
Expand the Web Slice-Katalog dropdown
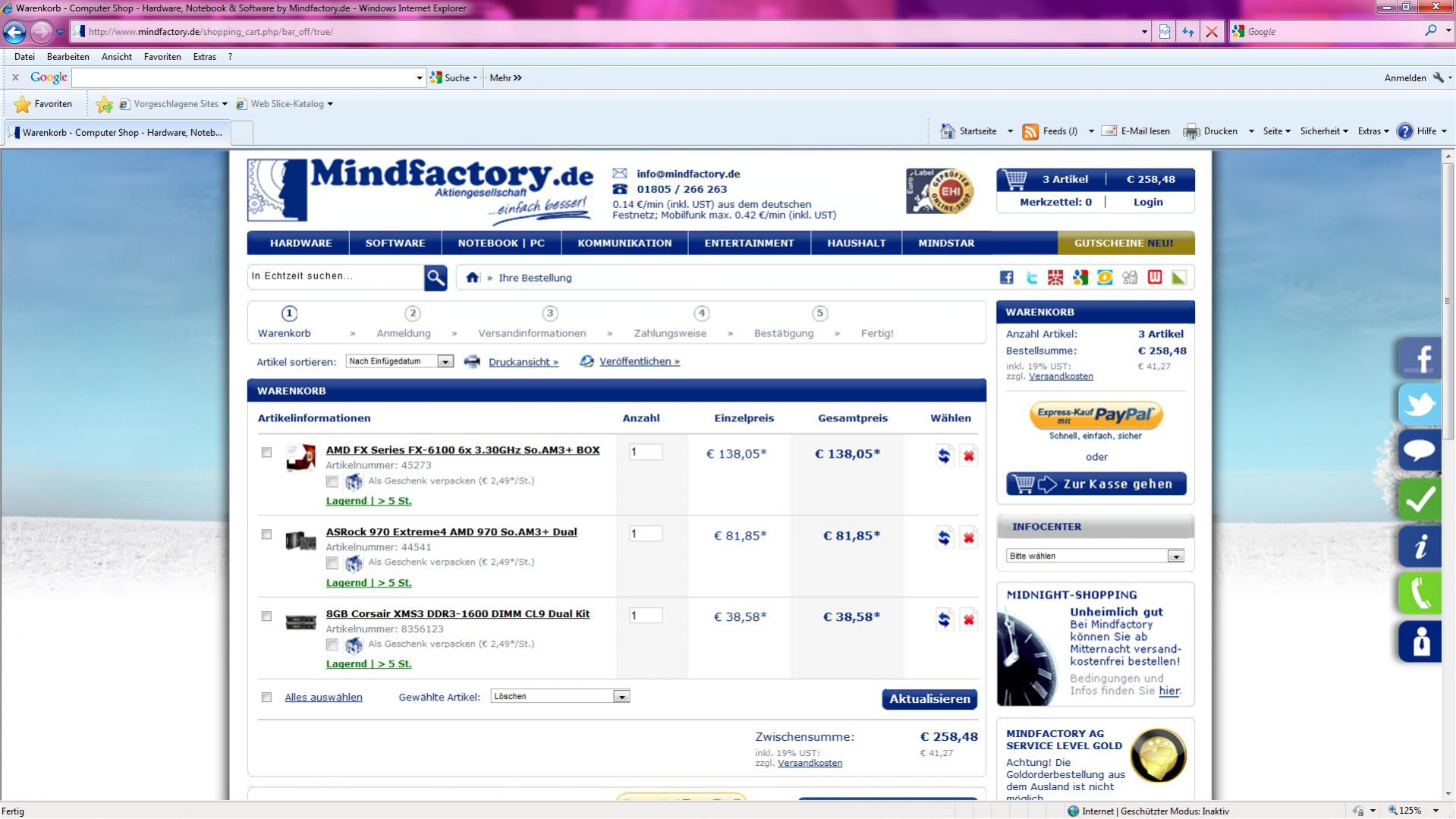(330, 104)
